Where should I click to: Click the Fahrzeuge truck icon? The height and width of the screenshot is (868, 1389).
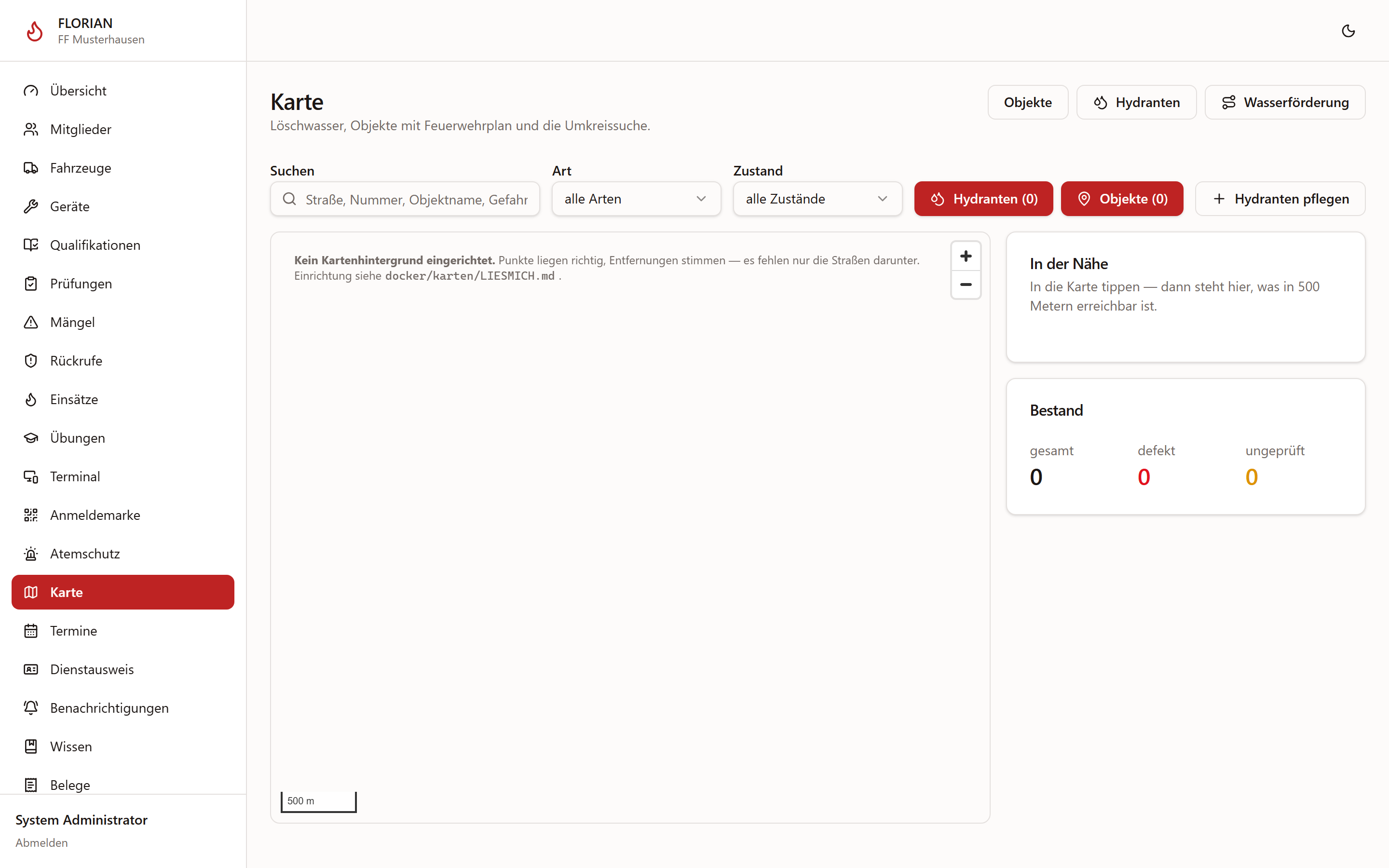click(x=31, y=168)
